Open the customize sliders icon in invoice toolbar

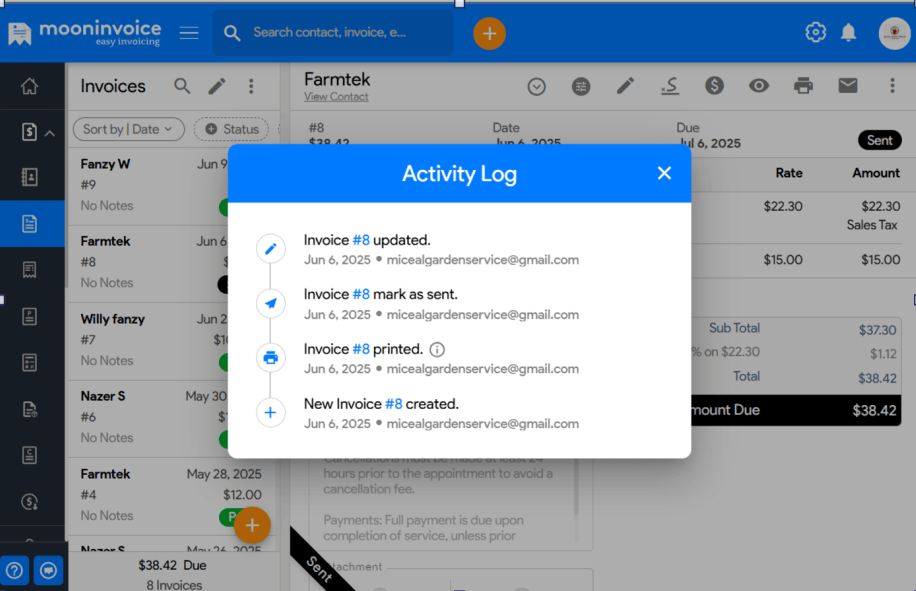[581, 86]
